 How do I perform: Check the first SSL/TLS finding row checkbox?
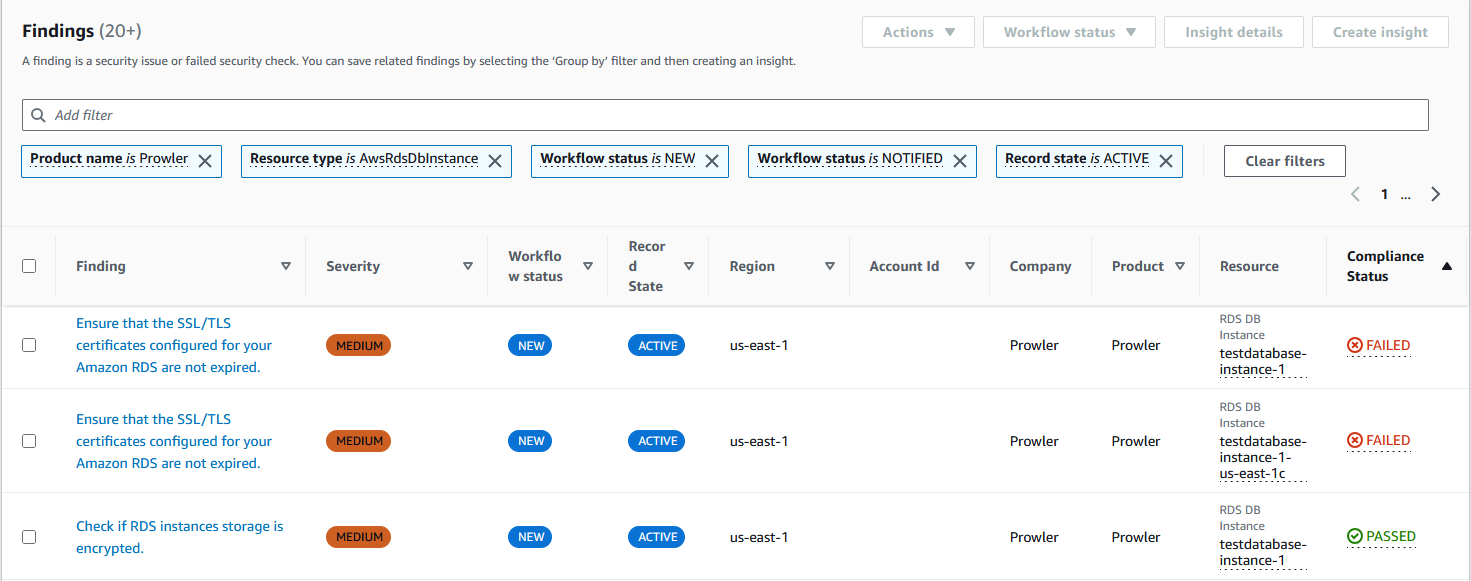[x=29, y=344]
